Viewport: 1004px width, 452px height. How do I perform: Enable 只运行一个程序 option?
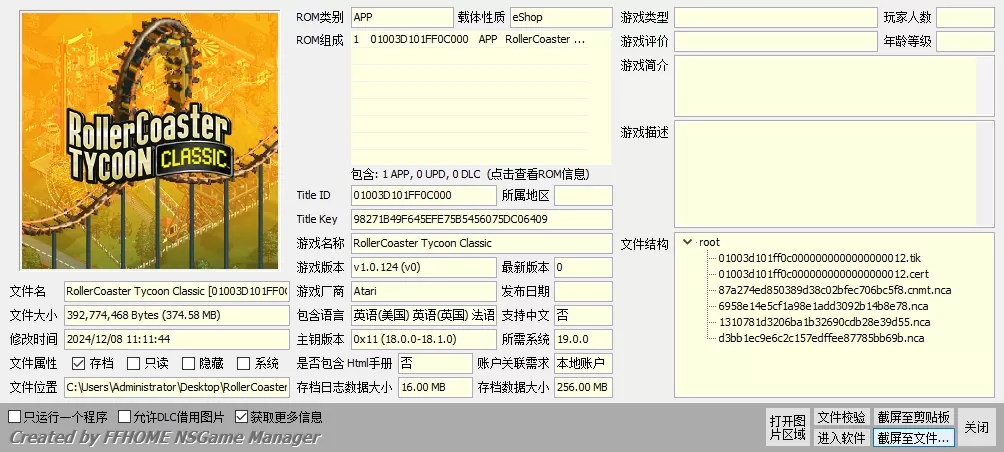pyautogui.click(x=15, y=417)
